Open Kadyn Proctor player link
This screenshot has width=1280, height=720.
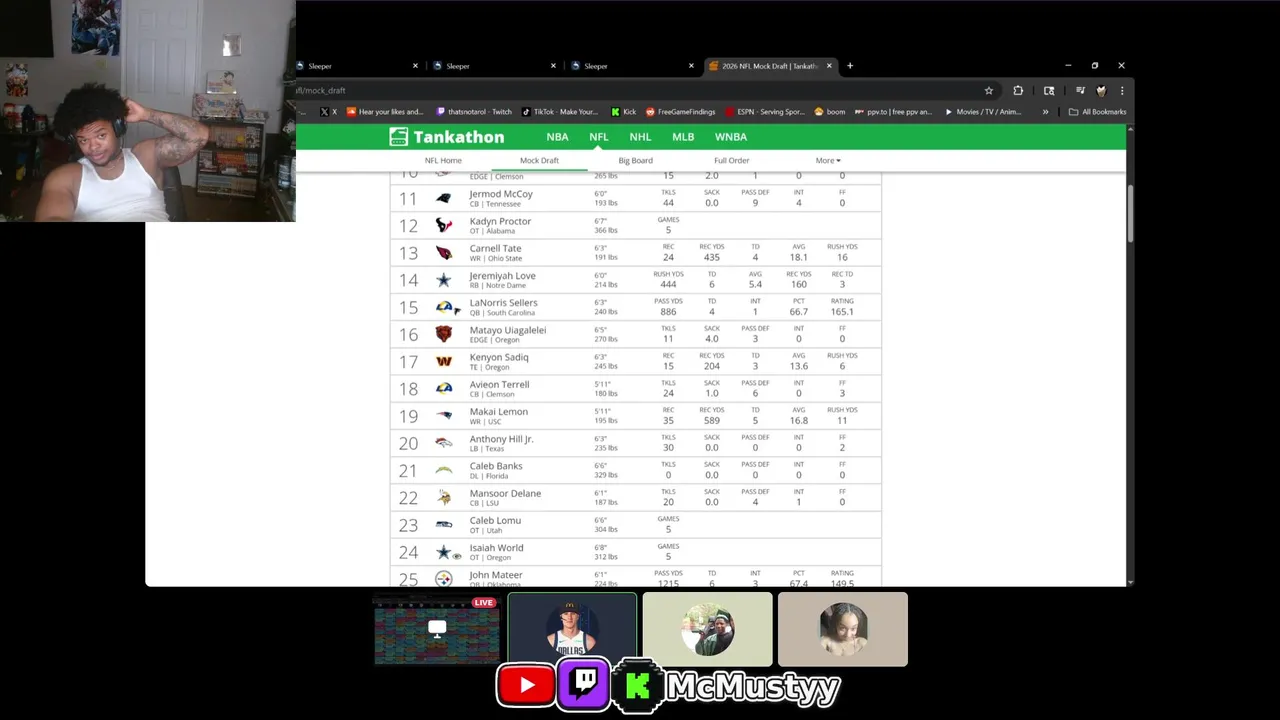[x=500, y=221]
